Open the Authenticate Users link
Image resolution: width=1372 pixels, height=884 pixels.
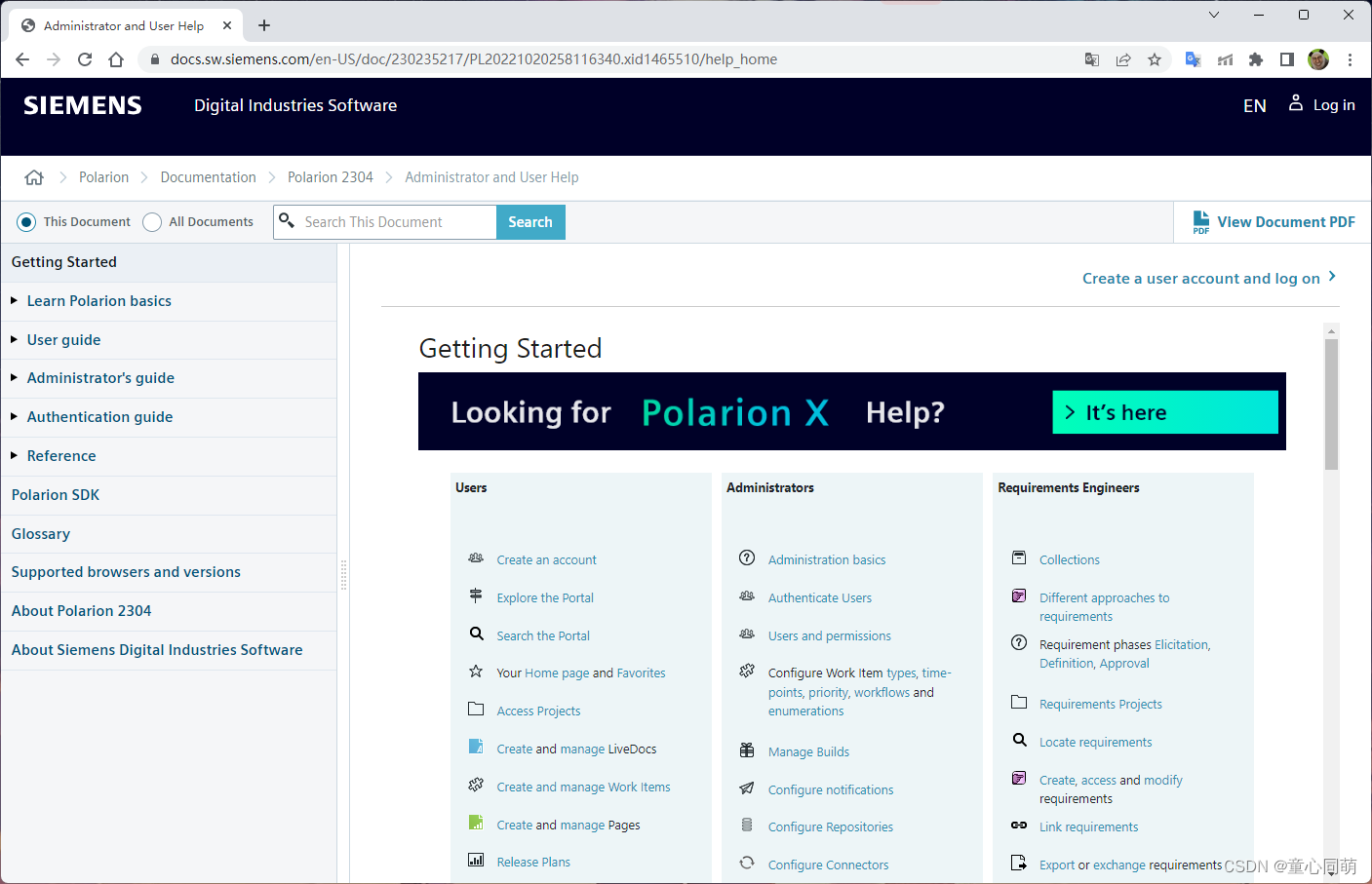[x=820, y=598]
